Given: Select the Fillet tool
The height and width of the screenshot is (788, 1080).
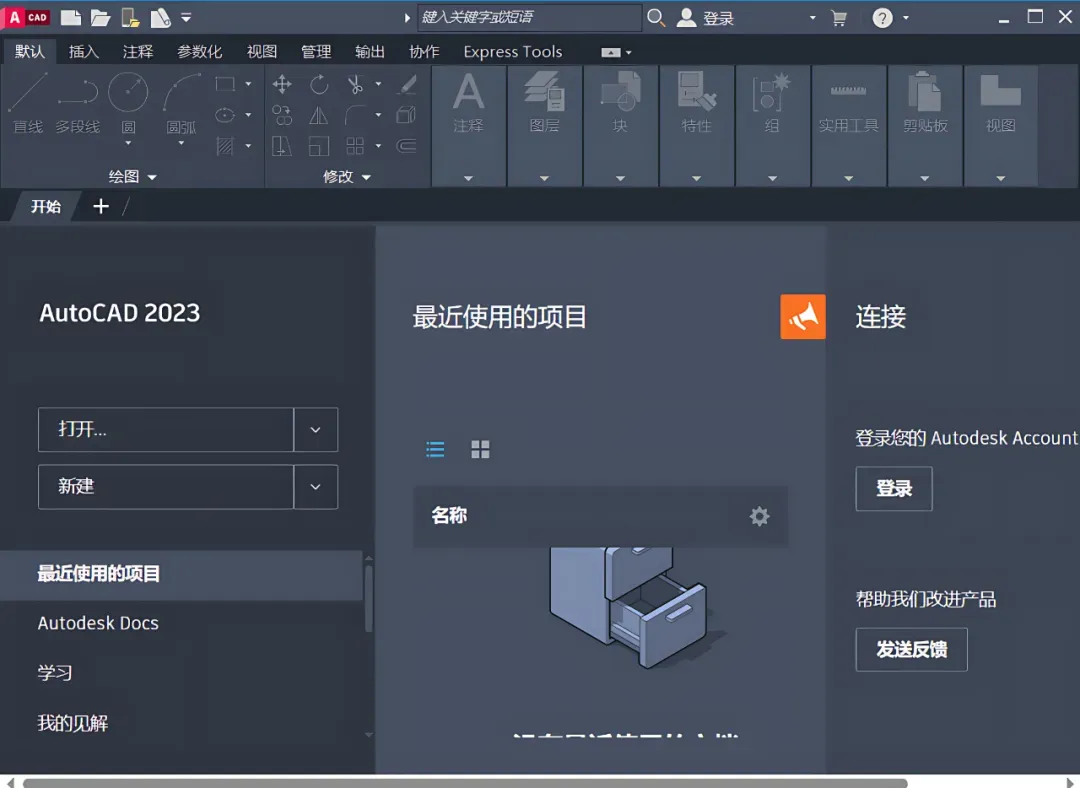Looking at the screenshot, I should pos(355,115).
